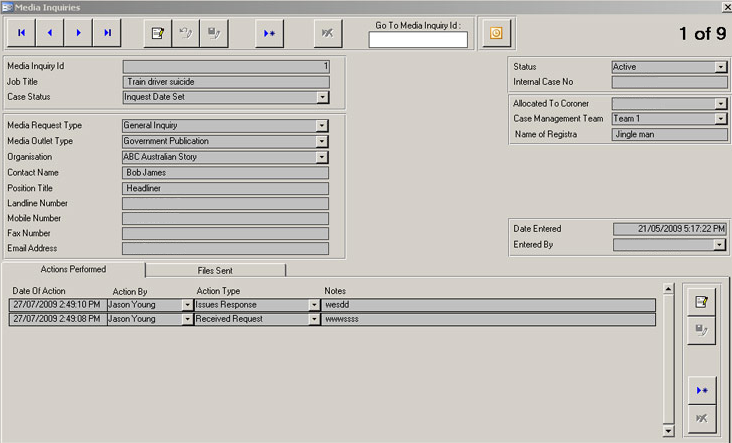Add new action icon in Actions panel
732x443 pixels.
tap(702, 390)
